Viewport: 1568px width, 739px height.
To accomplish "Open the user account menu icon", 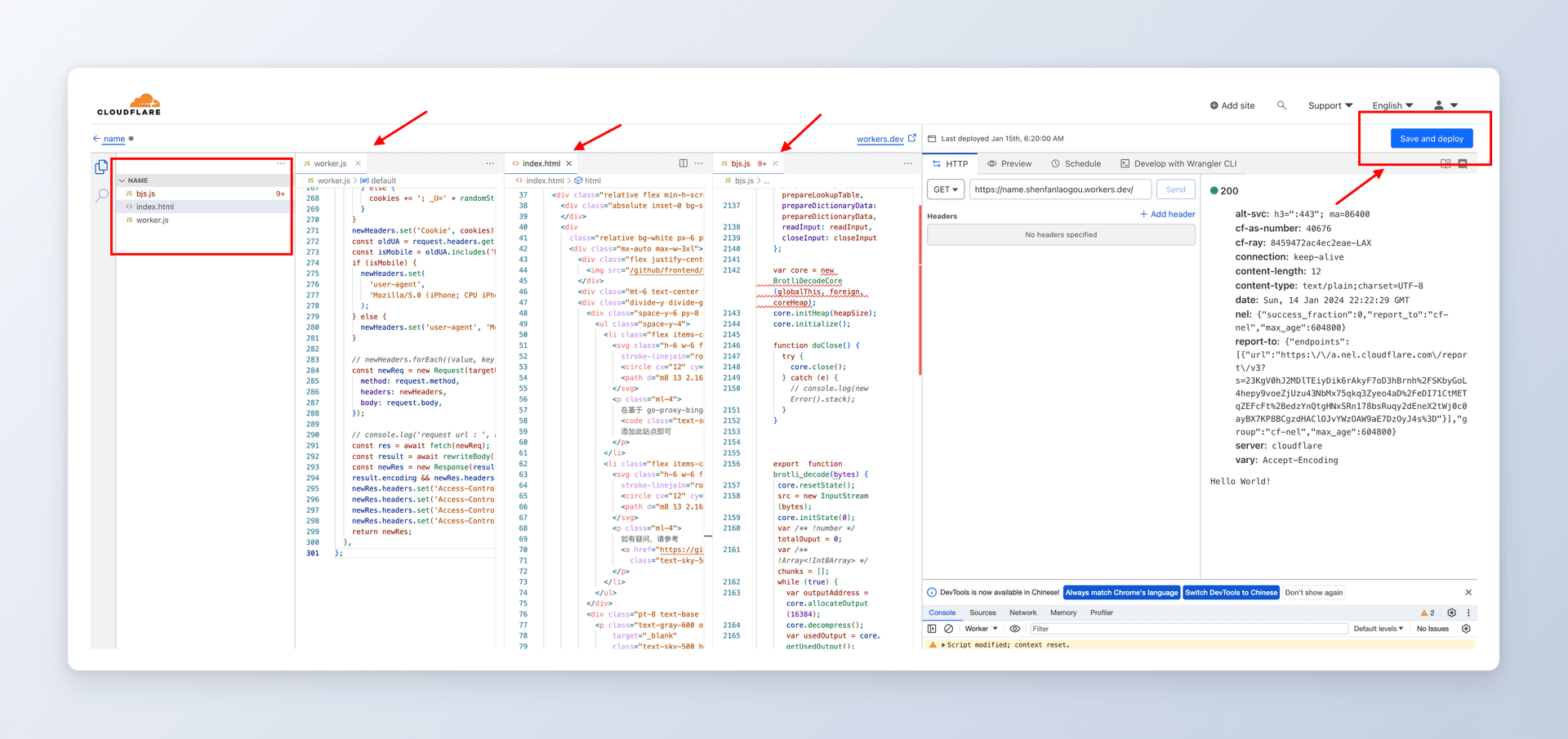I will pos(1445,105).
